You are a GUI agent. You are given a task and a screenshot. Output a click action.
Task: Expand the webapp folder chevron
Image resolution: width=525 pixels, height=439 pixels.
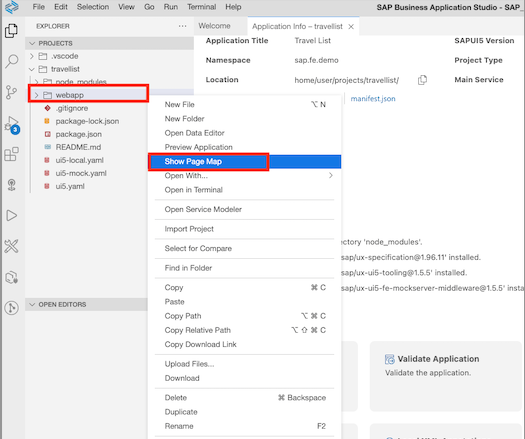(36, 95)
